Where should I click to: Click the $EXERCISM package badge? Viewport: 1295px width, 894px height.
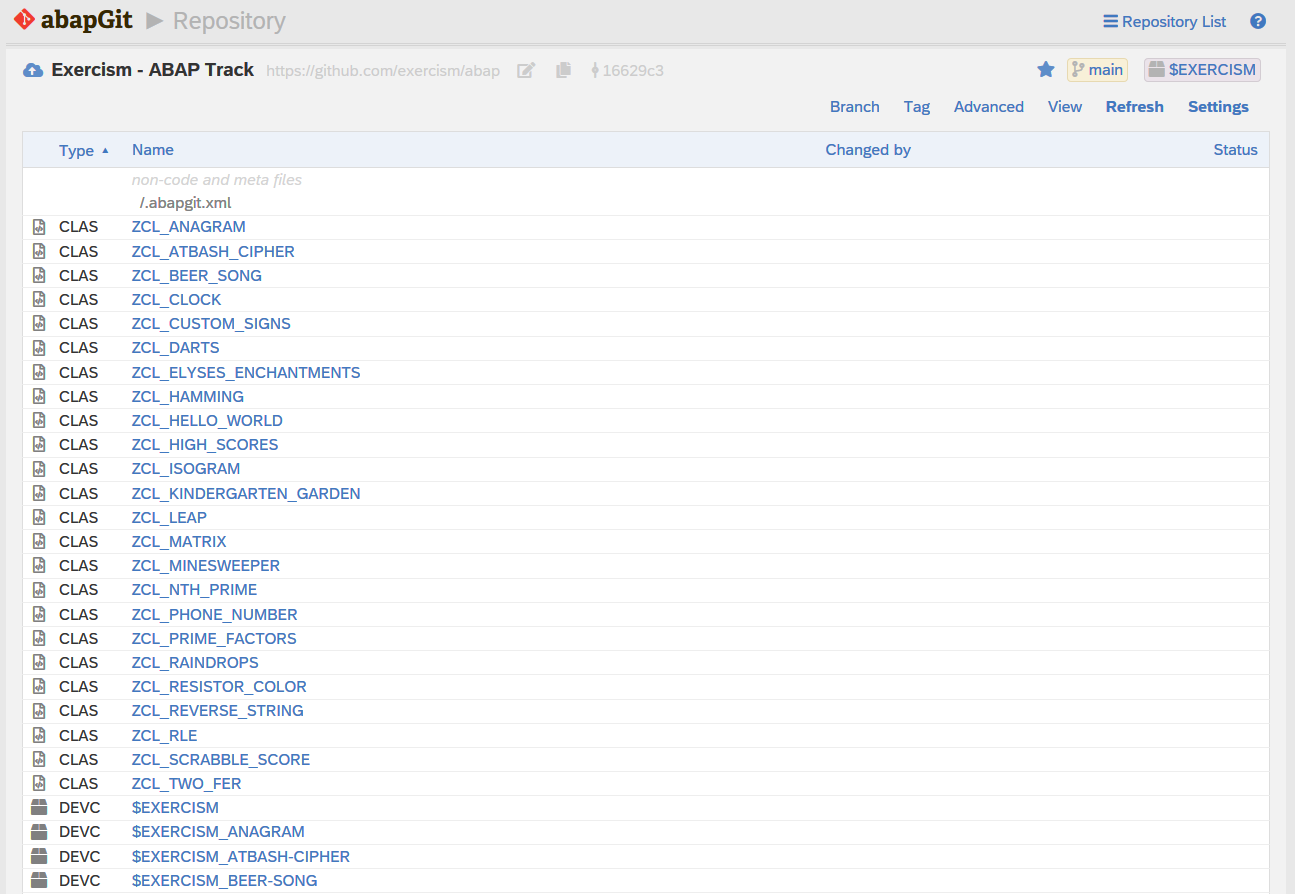1202,69
